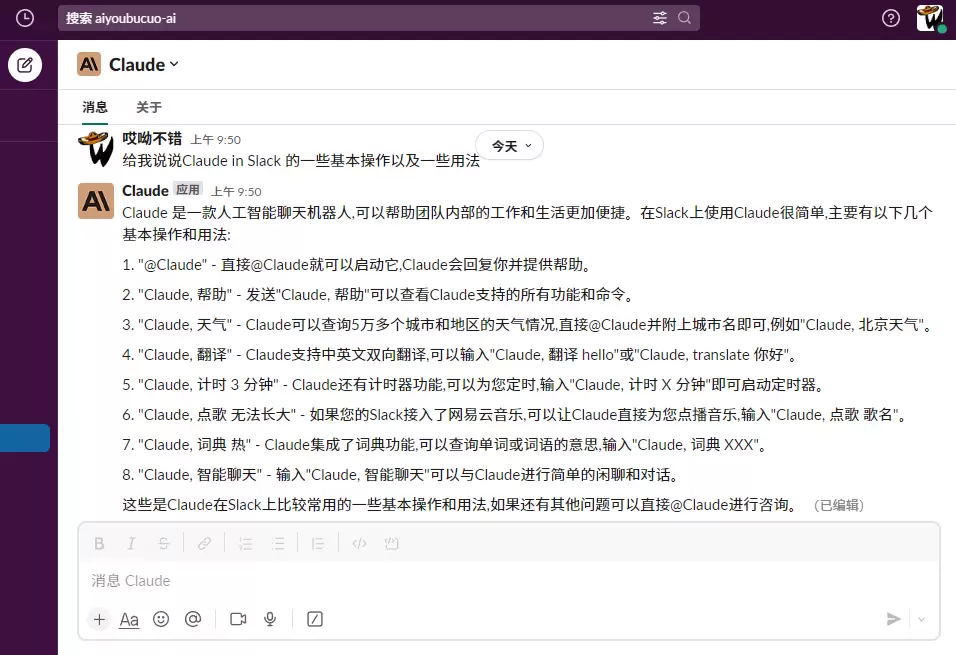
Task: Record an audio clip with microphone
Action: pos(270,620)
